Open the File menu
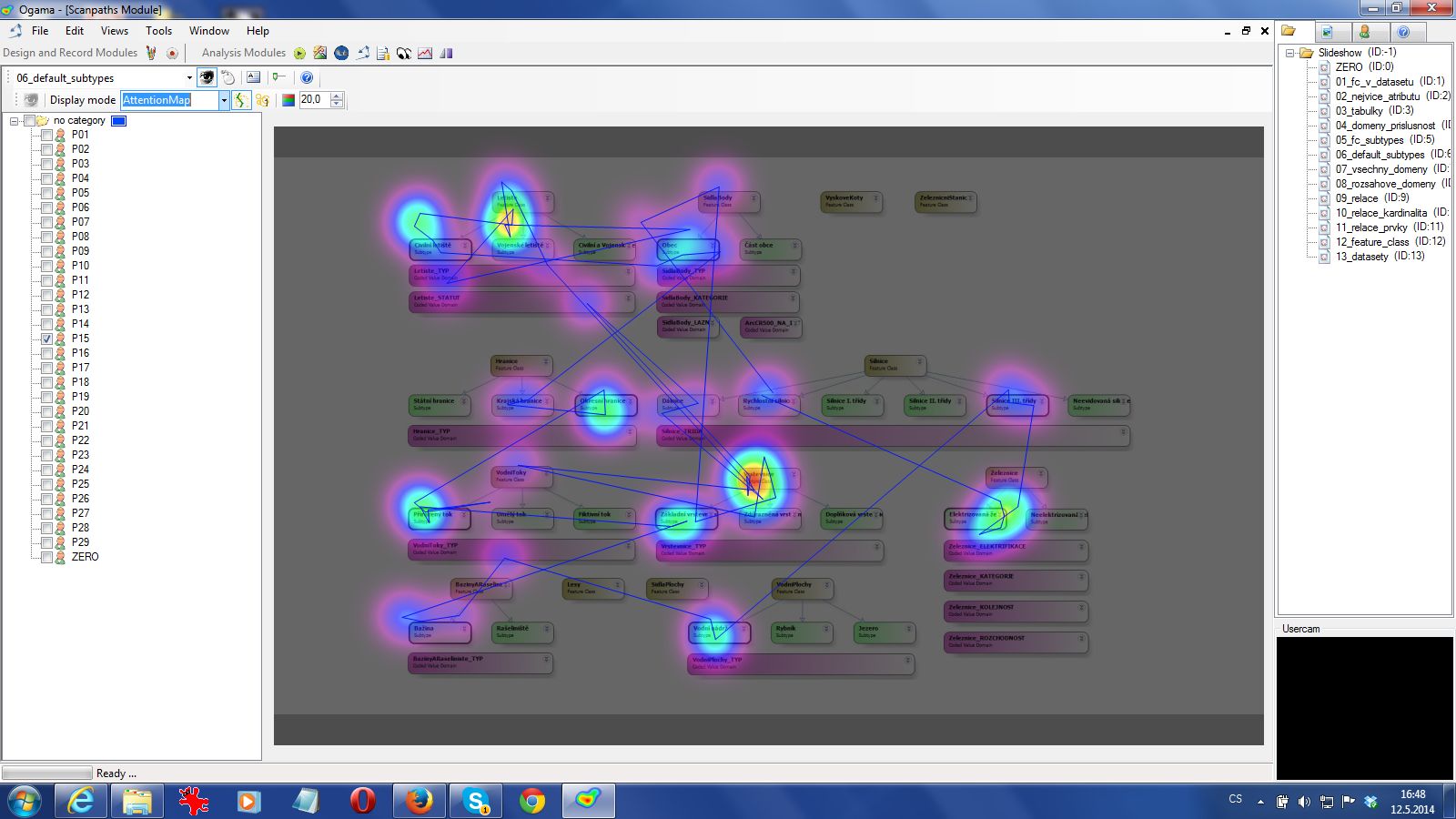1456x819 pixels. [x=40, y=30]
